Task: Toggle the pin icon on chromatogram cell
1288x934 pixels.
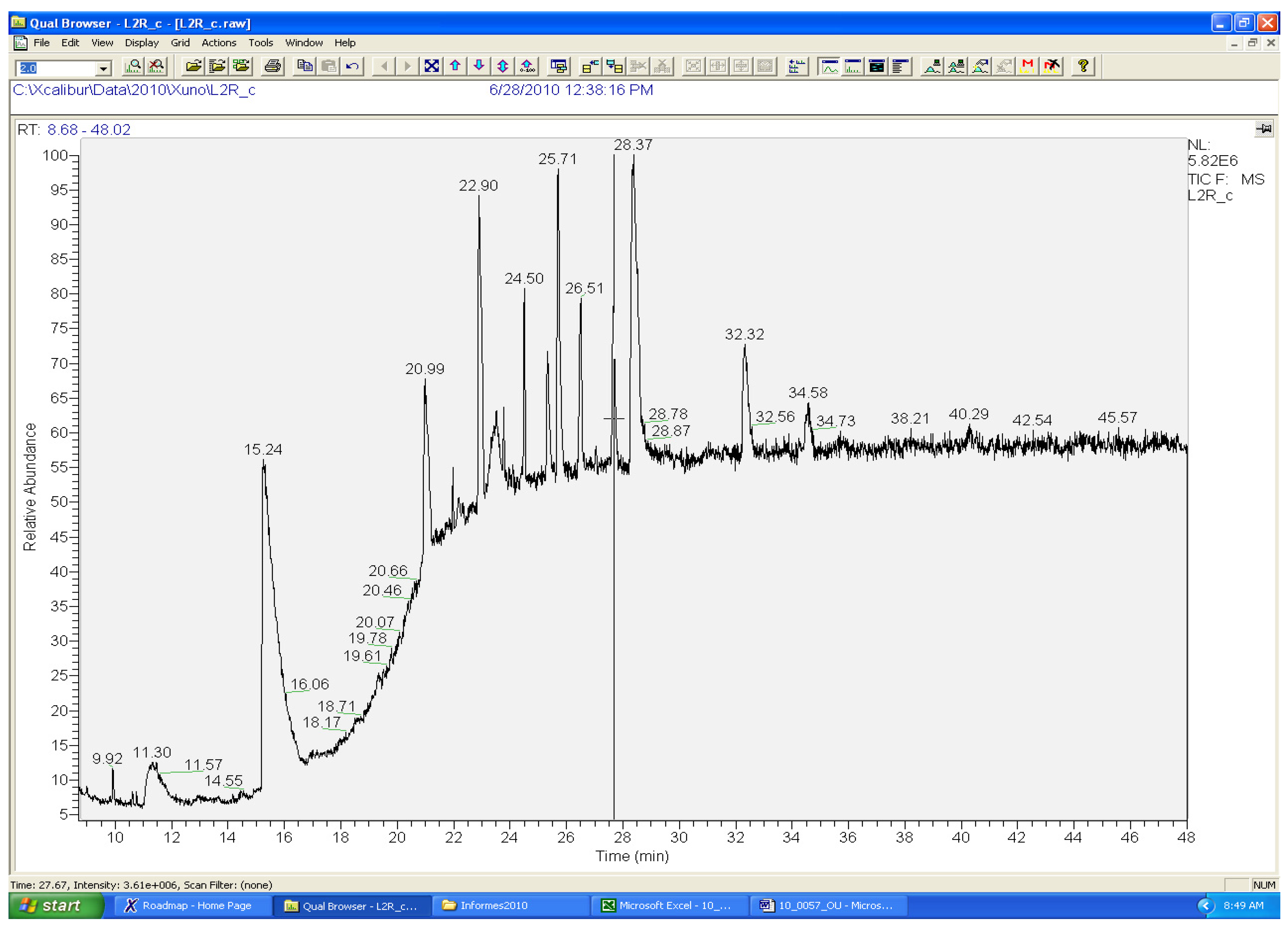Action: point(1264,129)
